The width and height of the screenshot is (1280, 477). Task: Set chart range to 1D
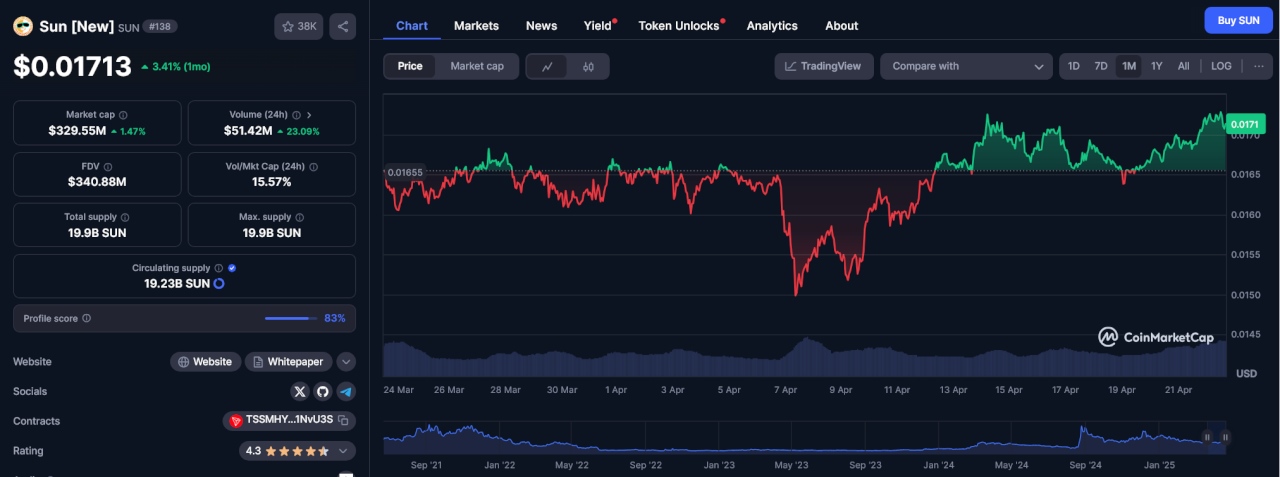[1074, 66]
